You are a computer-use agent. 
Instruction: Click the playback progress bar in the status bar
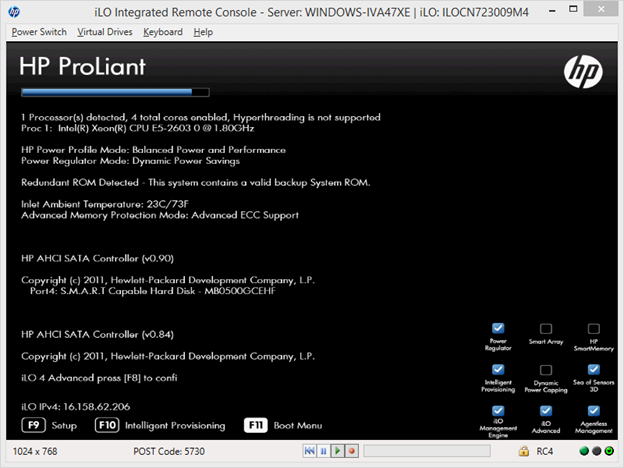[x=427, y=451]
